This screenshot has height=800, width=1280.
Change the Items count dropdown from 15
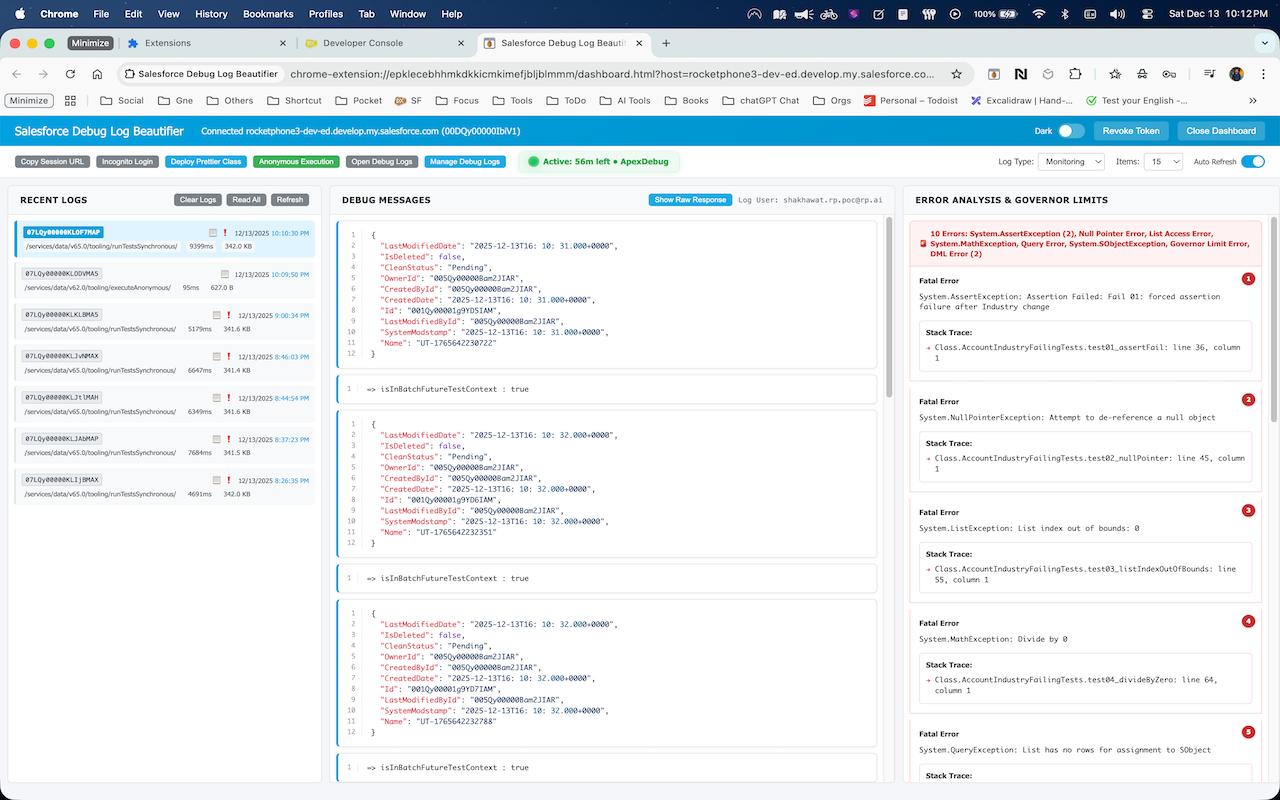point(1164,160)
